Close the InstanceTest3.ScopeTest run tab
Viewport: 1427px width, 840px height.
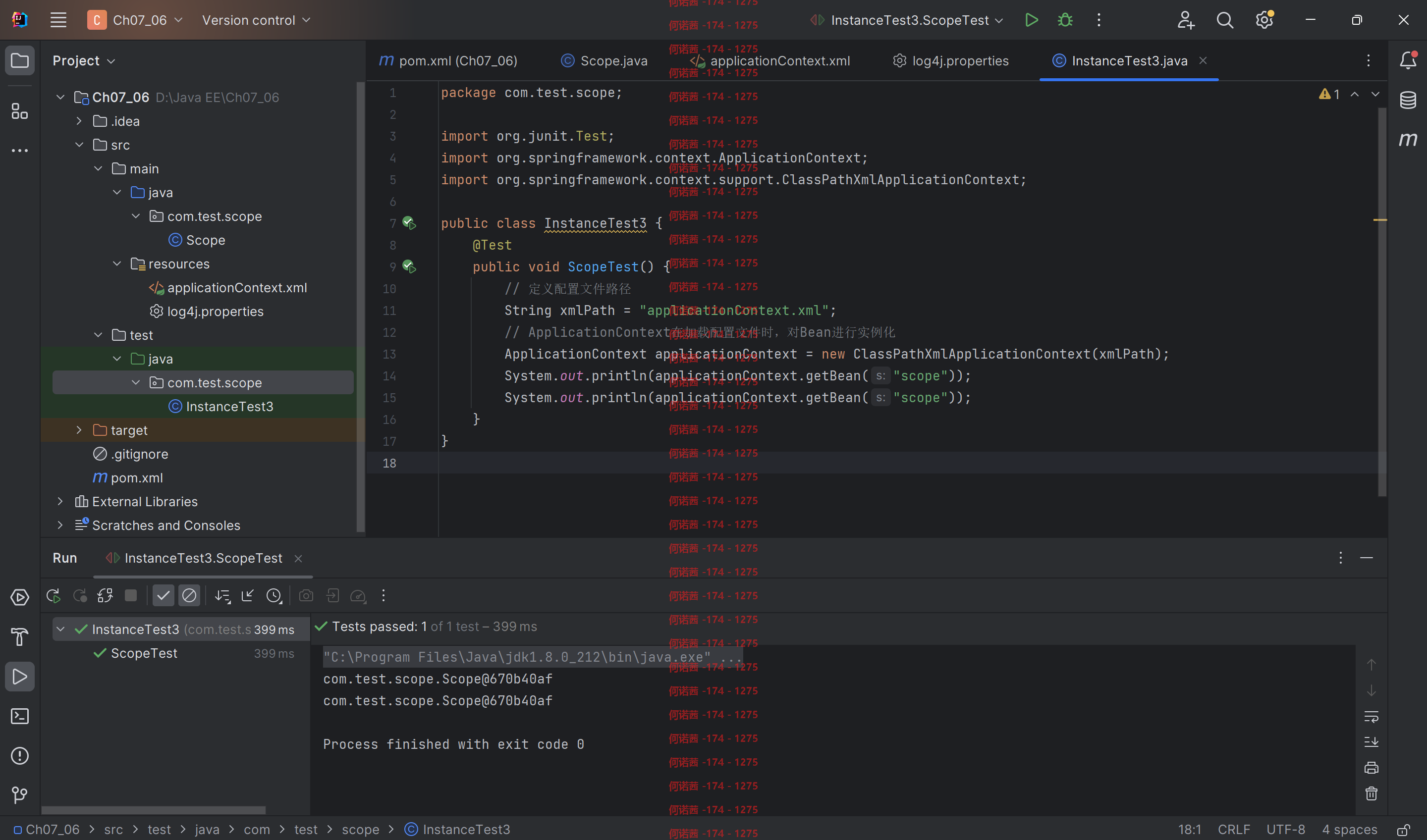point(298,559)
